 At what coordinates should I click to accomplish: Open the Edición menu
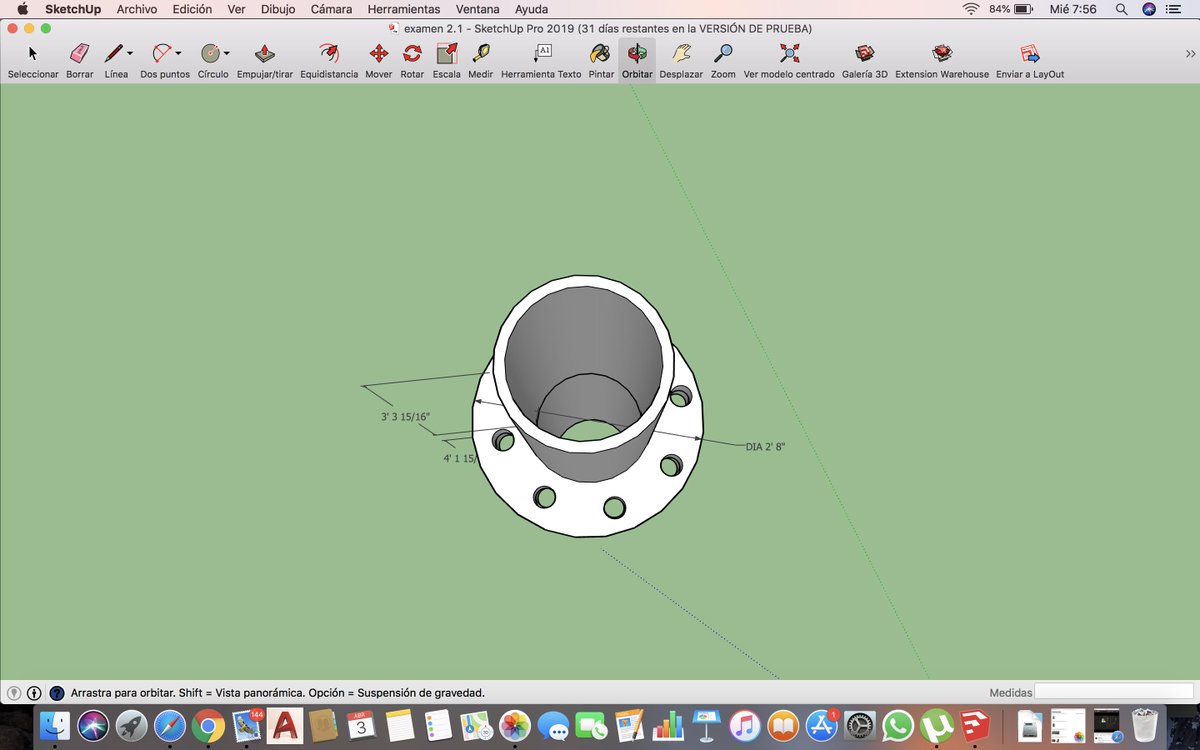point(192,9)
